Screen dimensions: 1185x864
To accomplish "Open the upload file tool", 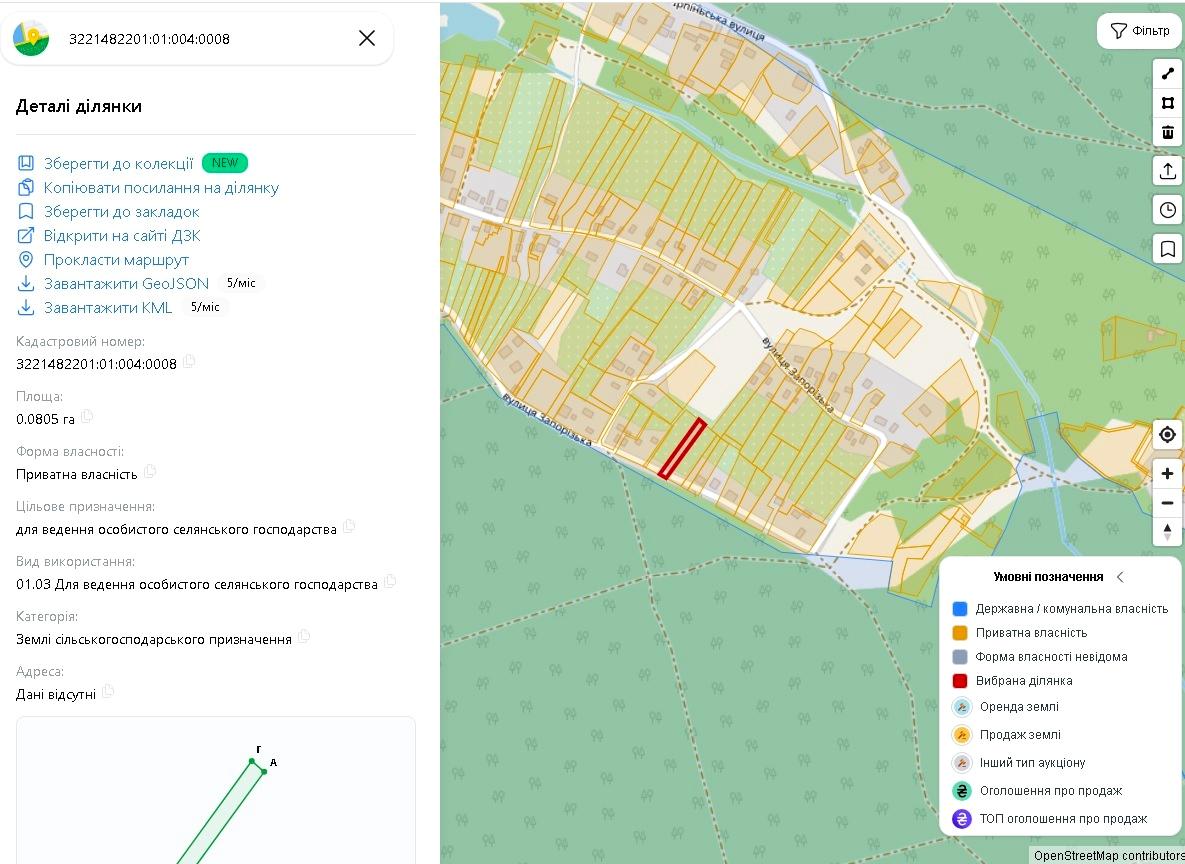I will 1168,171.
